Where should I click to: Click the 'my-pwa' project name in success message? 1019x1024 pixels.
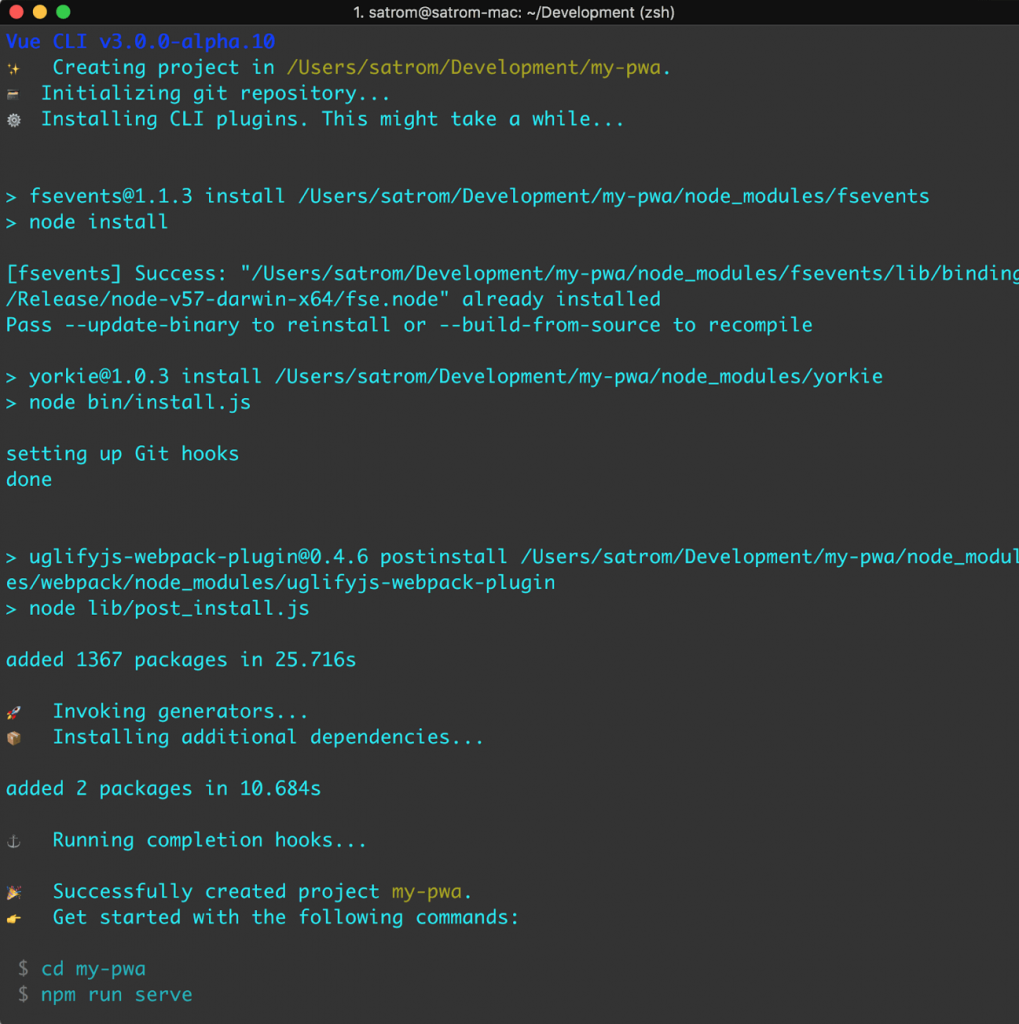pyautogui.click(x=428, y=891)
